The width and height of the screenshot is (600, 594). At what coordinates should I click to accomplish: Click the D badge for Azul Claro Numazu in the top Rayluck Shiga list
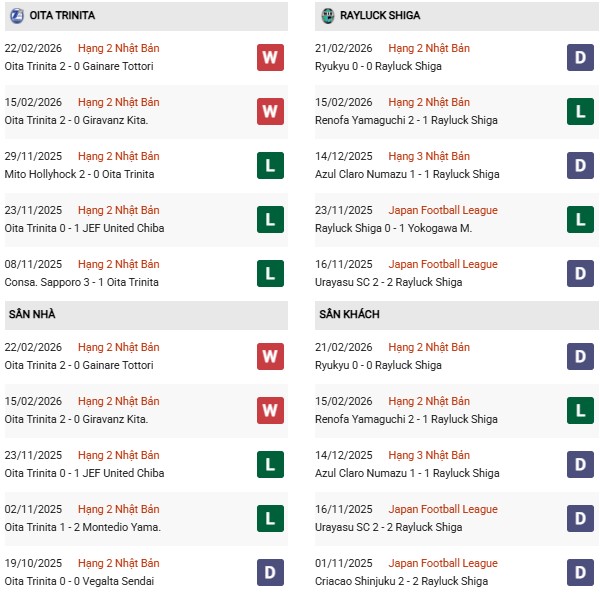tap(581, 166)
